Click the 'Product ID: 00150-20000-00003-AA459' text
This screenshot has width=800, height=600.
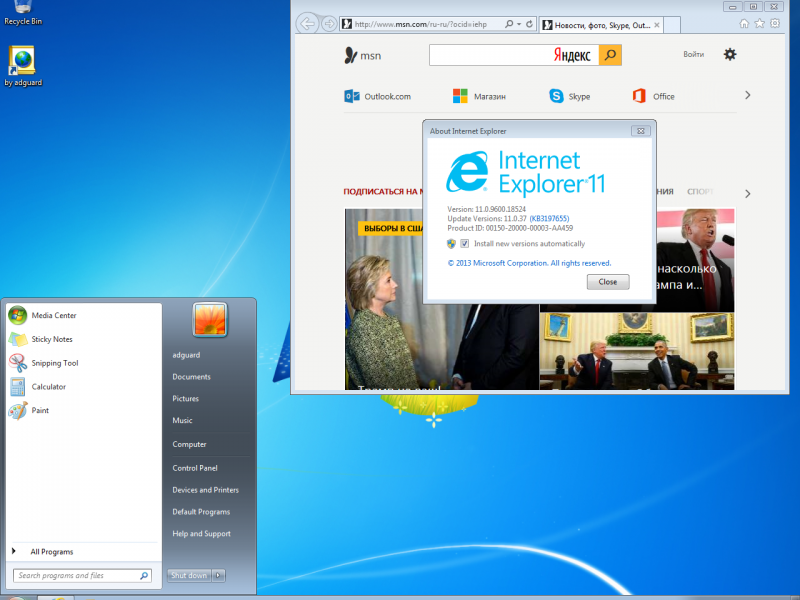[510, 228]
